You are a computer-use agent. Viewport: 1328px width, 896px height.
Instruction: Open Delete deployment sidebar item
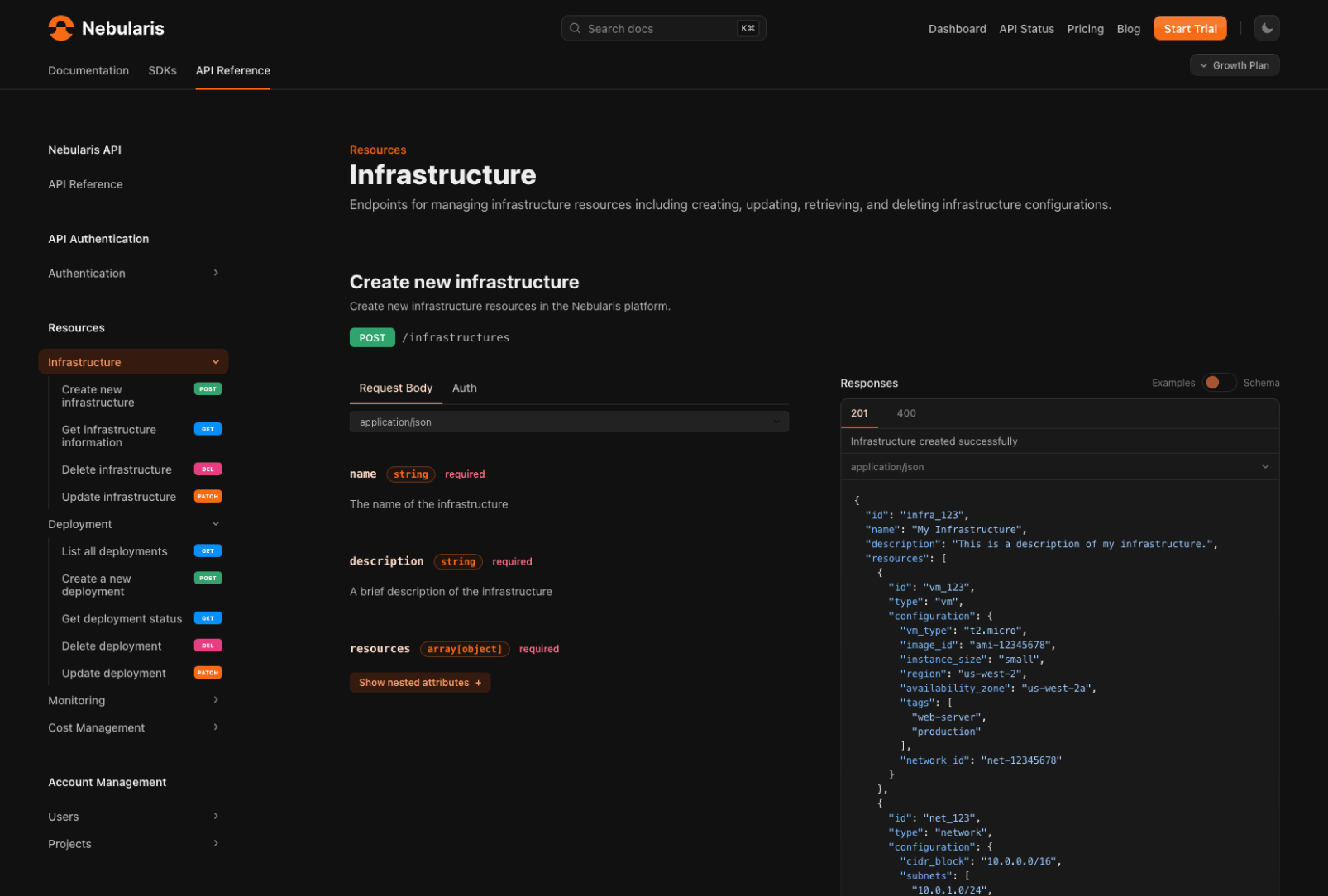tap(112, 646)
